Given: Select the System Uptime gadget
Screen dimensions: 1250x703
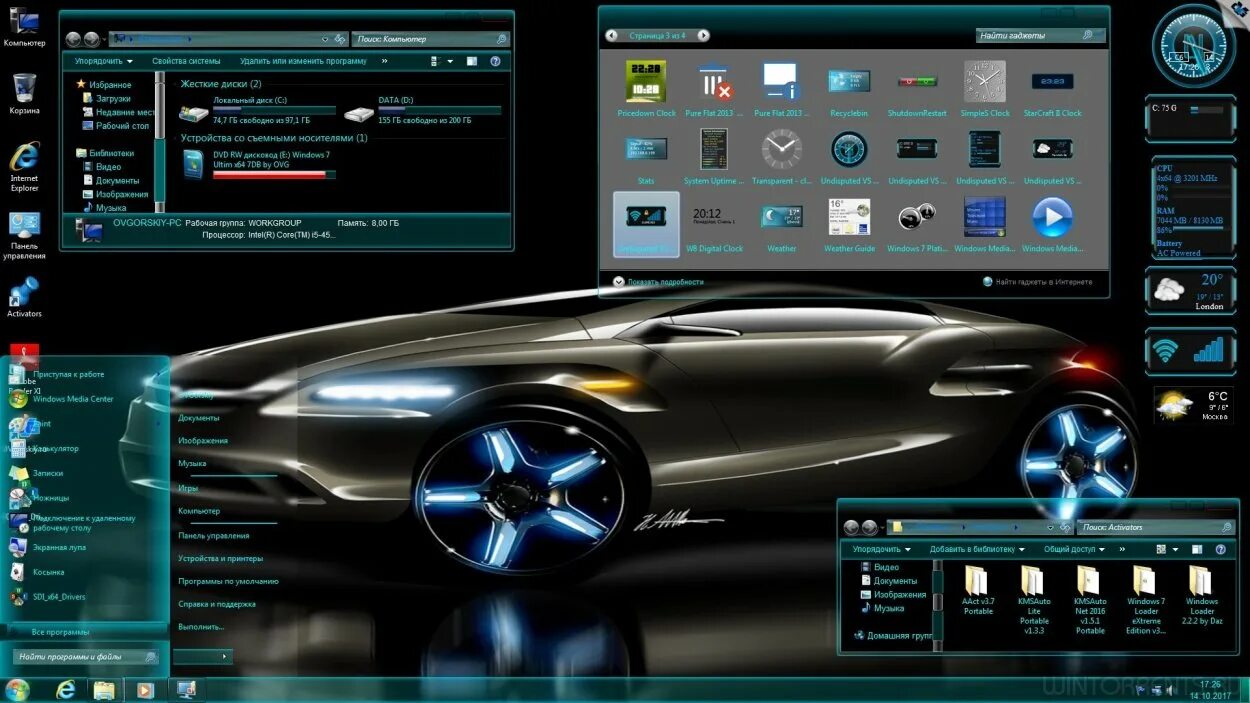Looking at the screenshot, I should point(714,157).
